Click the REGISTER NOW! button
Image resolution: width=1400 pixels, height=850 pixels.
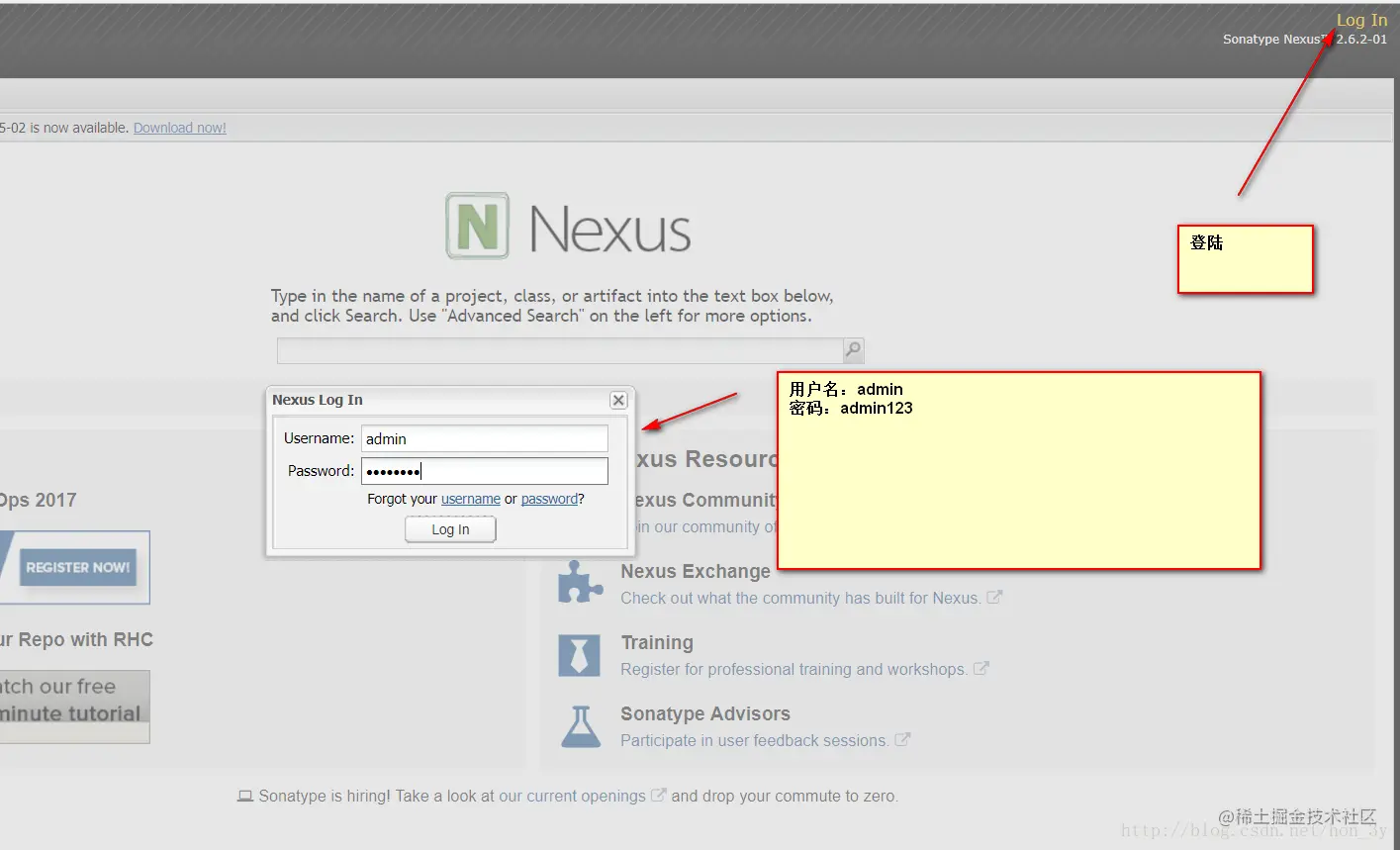pyautogui.click(x=78, y=567)
